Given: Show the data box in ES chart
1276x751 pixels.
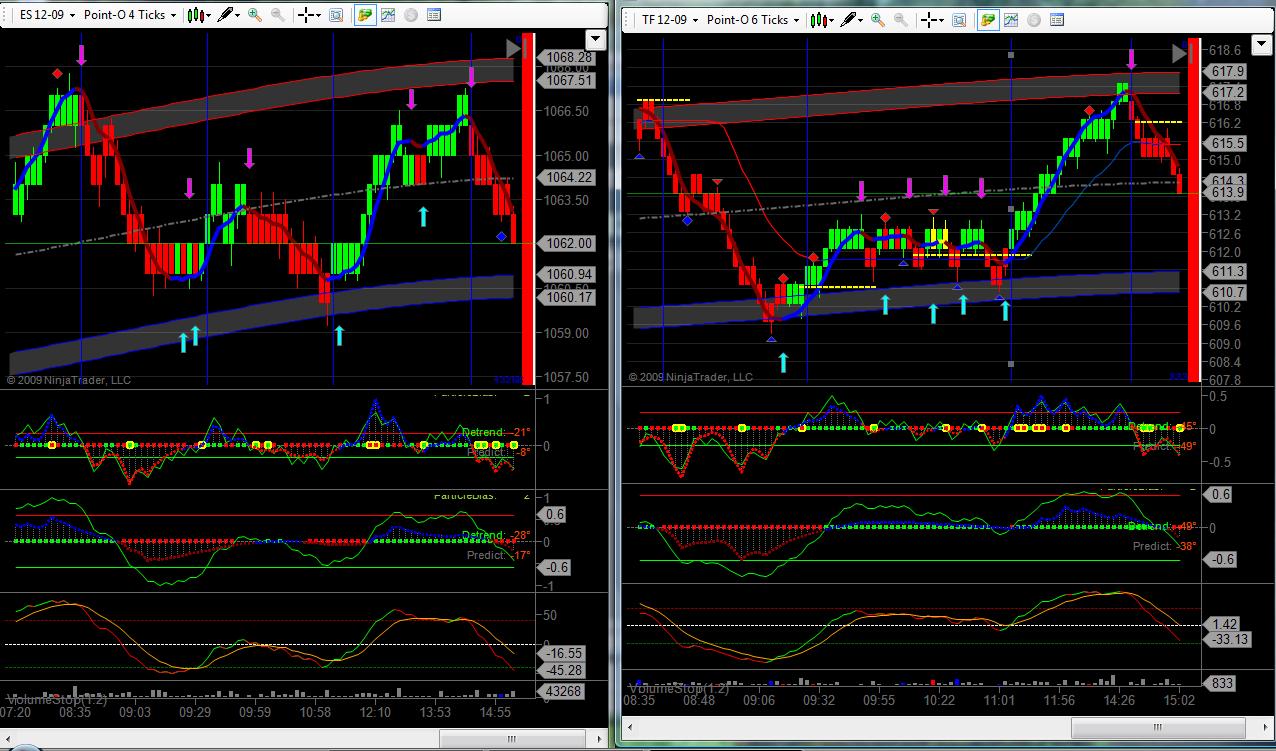Looking at the screenshot, I should click(336, 15).
